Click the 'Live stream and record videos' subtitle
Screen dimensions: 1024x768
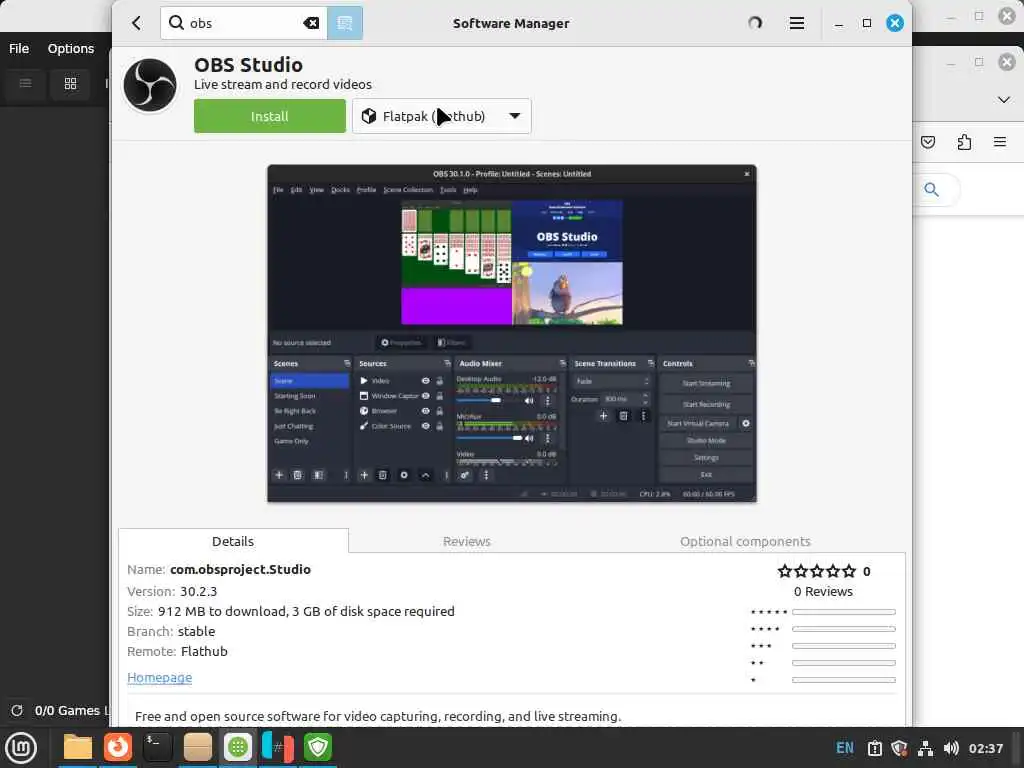coord(283,84)
